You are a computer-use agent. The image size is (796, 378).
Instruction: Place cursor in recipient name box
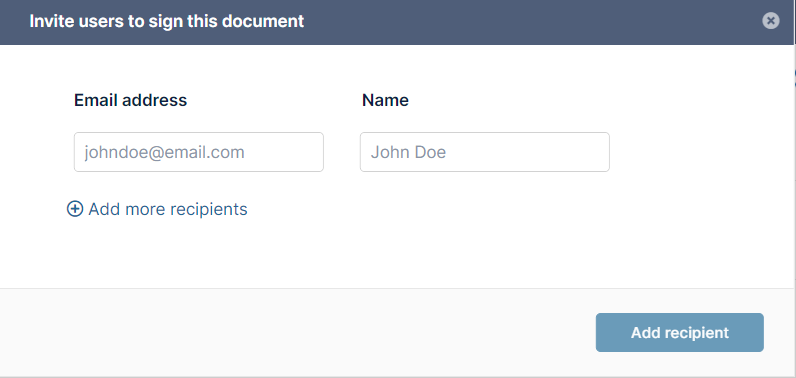pyautogui.click(x=485, y=152)
